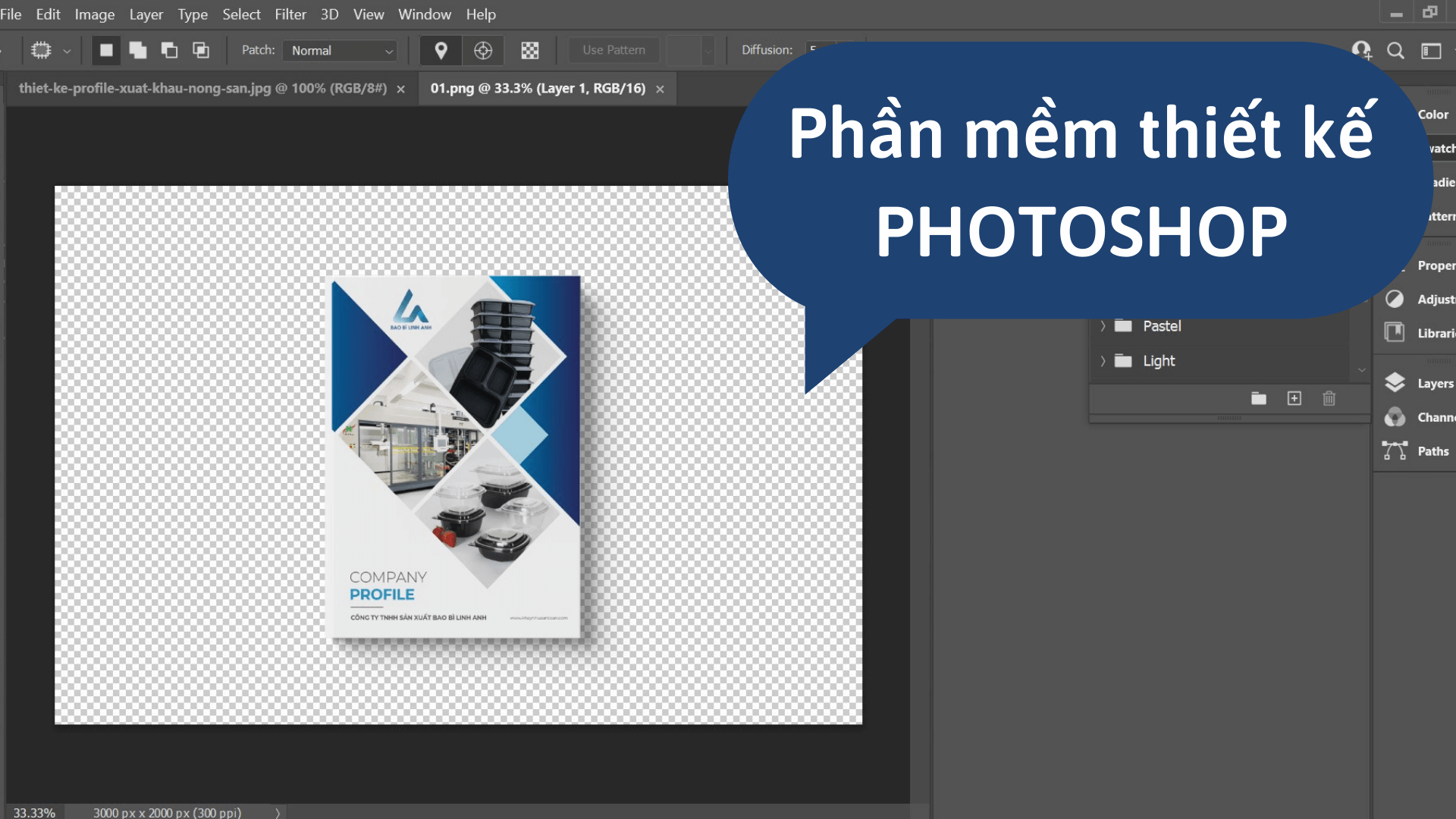Open the Adjustments panel label
This screenshot has height=819, width=1456.
click(1436, 300)
